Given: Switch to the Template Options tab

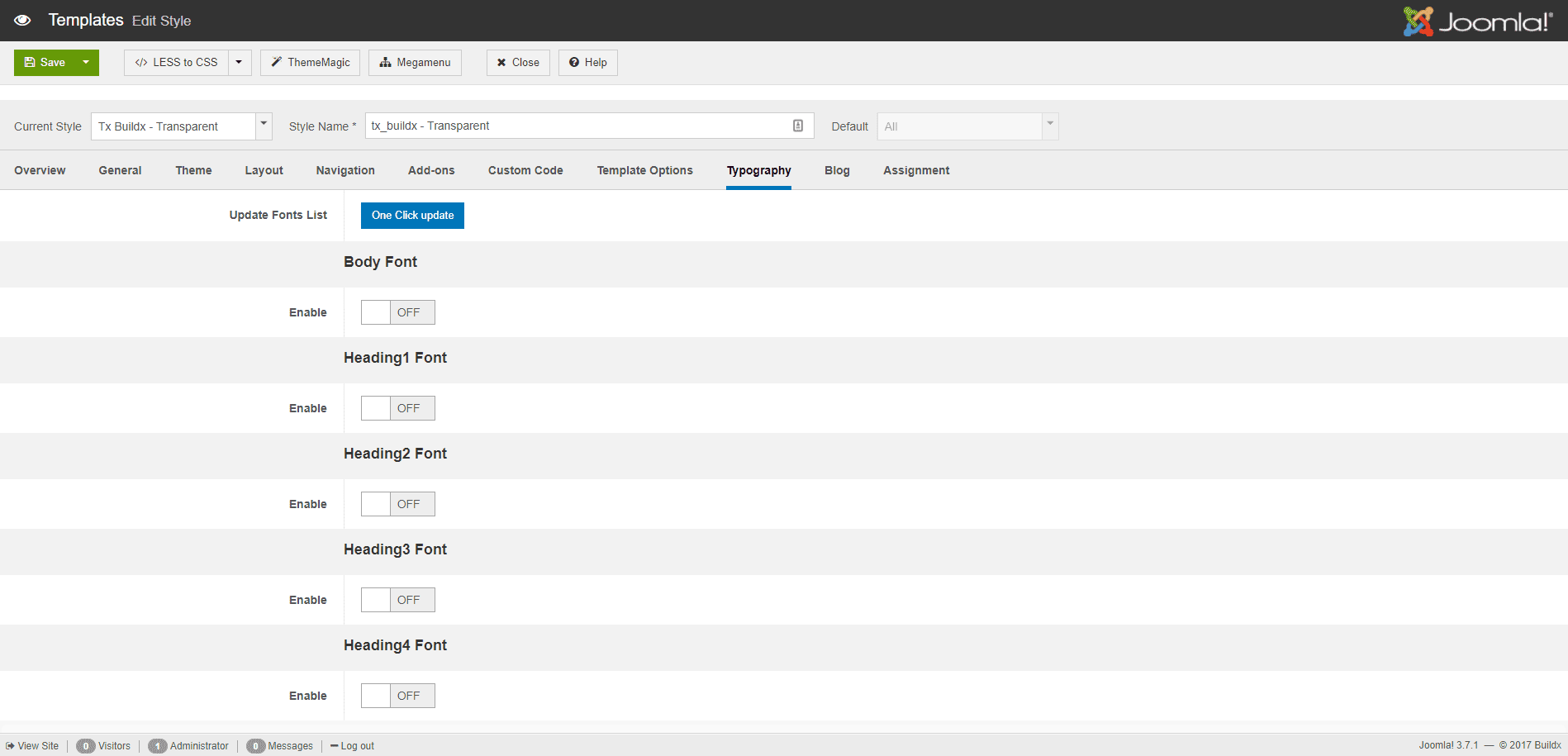Looking at the screenshot, I should pyautogui.click(x=644, y=170).
